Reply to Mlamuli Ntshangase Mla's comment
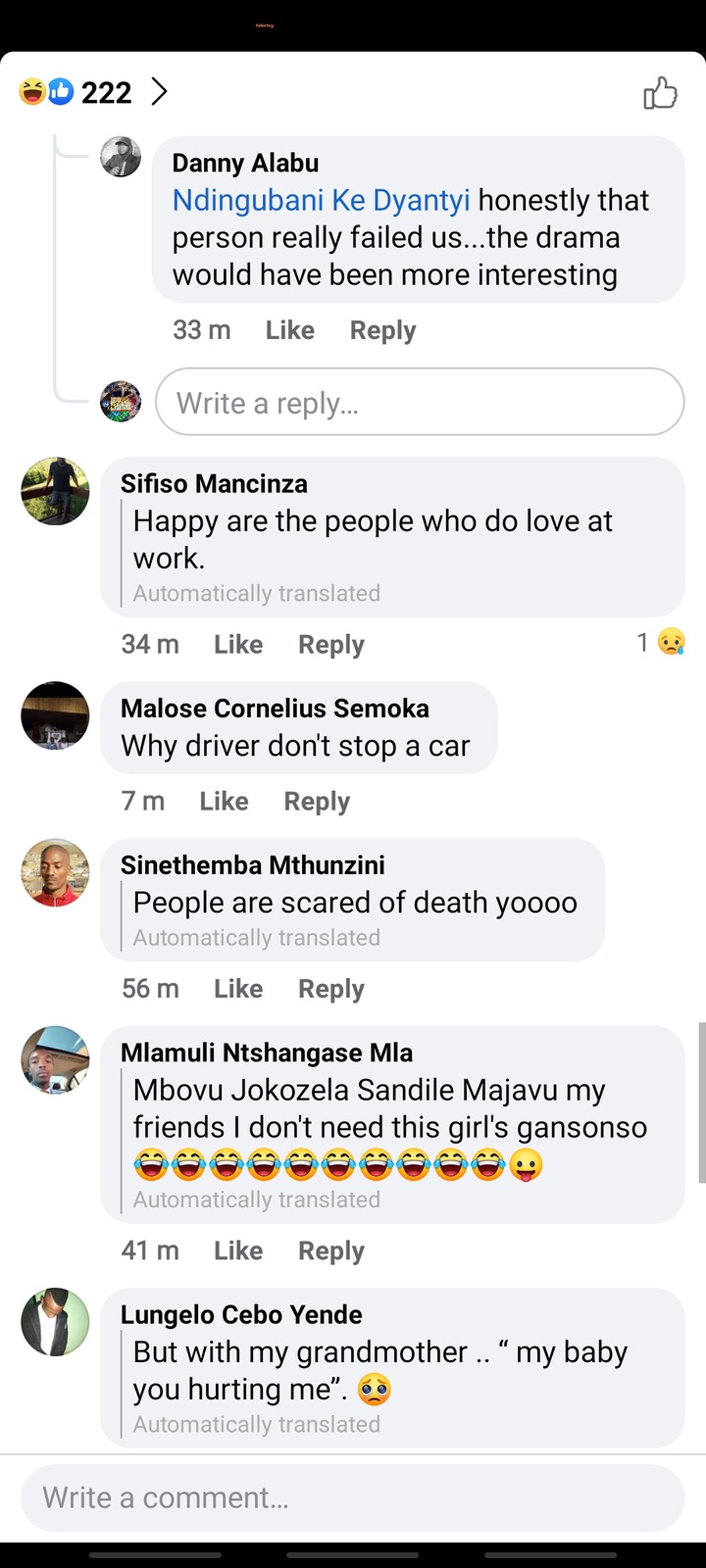The image size is (706, 1568). (x=330, y=1251)
